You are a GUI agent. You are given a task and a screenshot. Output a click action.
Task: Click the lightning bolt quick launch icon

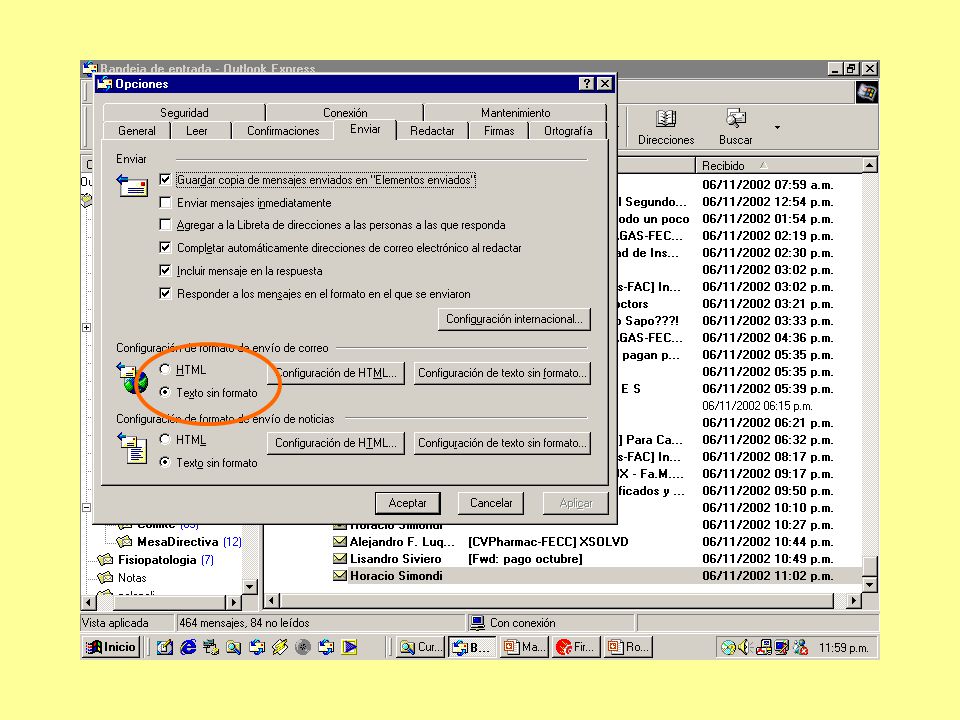pyautogui.click(x=280, y=647)
